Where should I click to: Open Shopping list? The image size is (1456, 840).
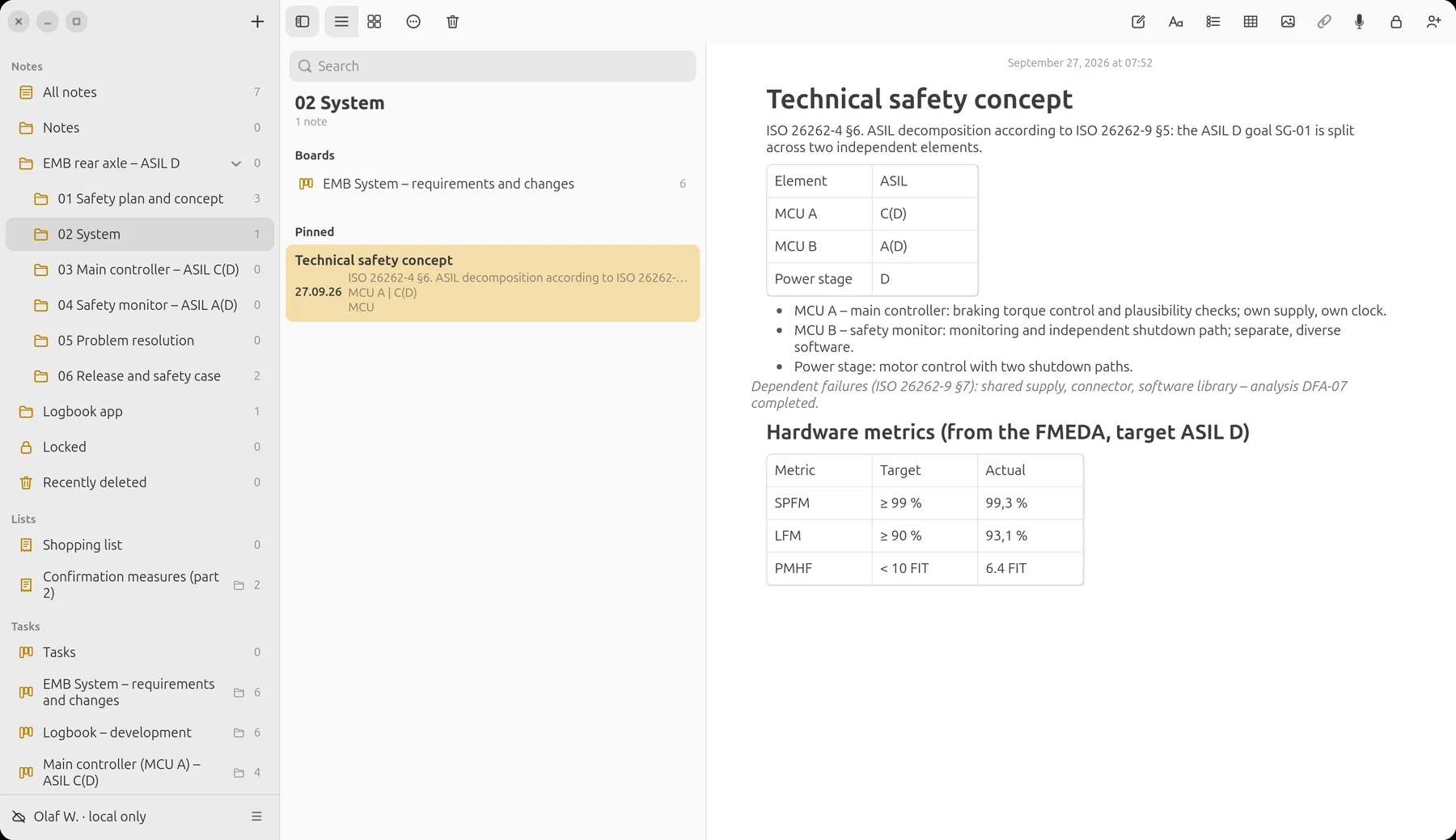click(x=140, y=545)
